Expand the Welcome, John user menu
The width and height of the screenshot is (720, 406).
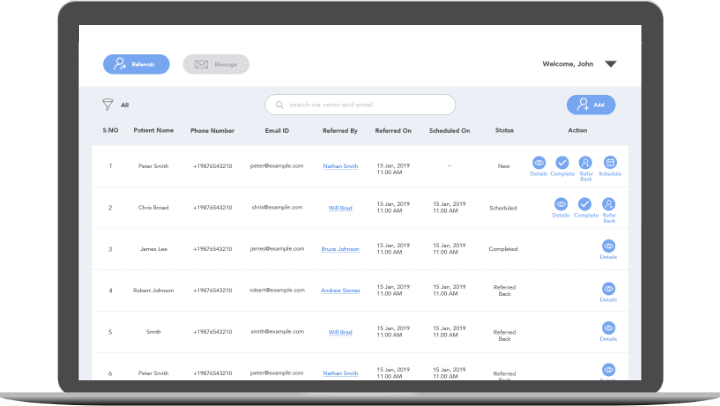611,64
